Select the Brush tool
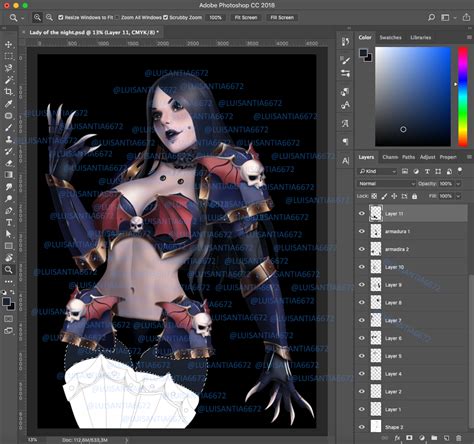This screenshot has height=444, width=474. click(9, 127)
